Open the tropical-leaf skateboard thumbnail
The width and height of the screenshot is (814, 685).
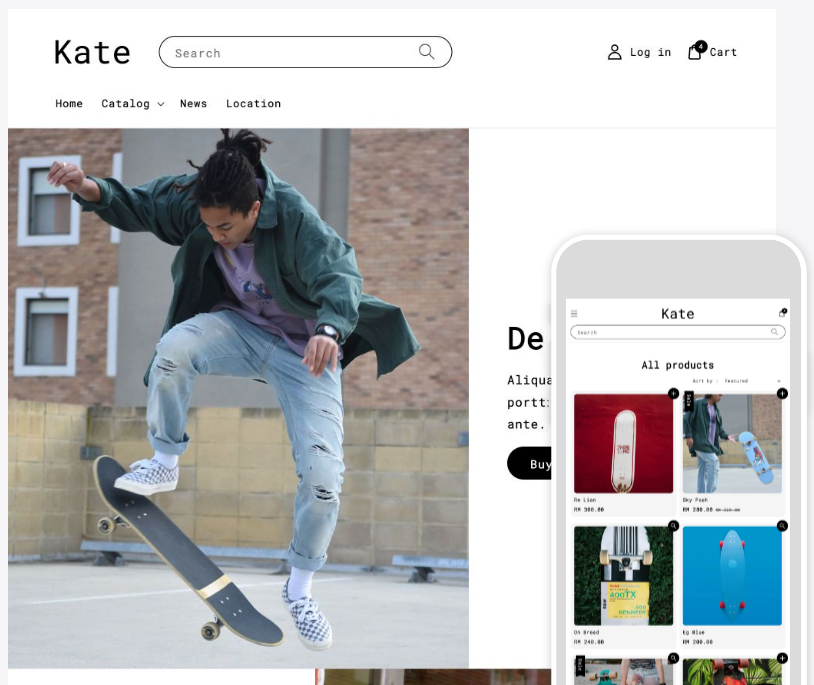pos(732,672)
